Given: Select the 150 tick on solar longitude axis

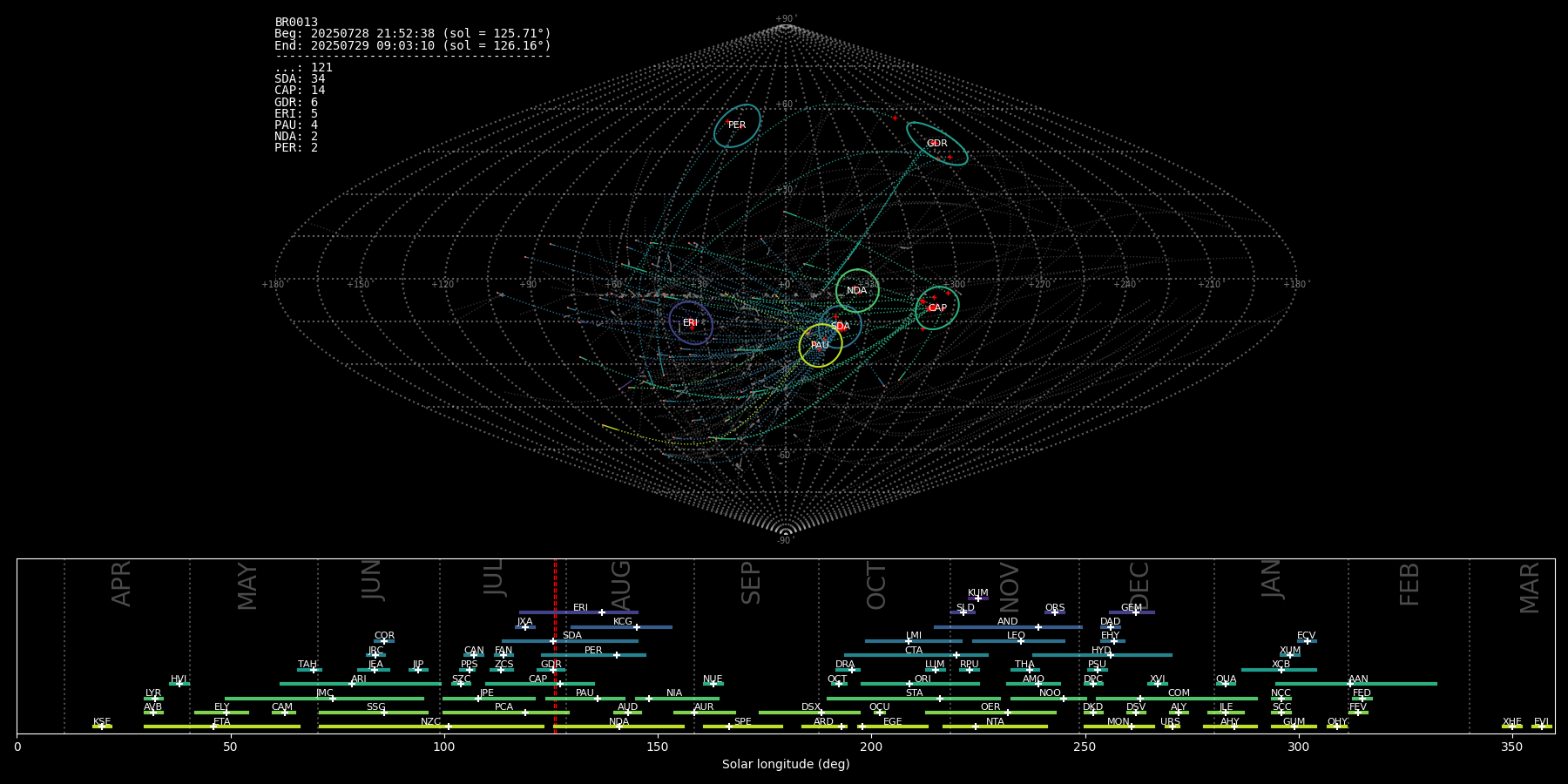Looking at the screenshot, I should (x=658, y=747).
